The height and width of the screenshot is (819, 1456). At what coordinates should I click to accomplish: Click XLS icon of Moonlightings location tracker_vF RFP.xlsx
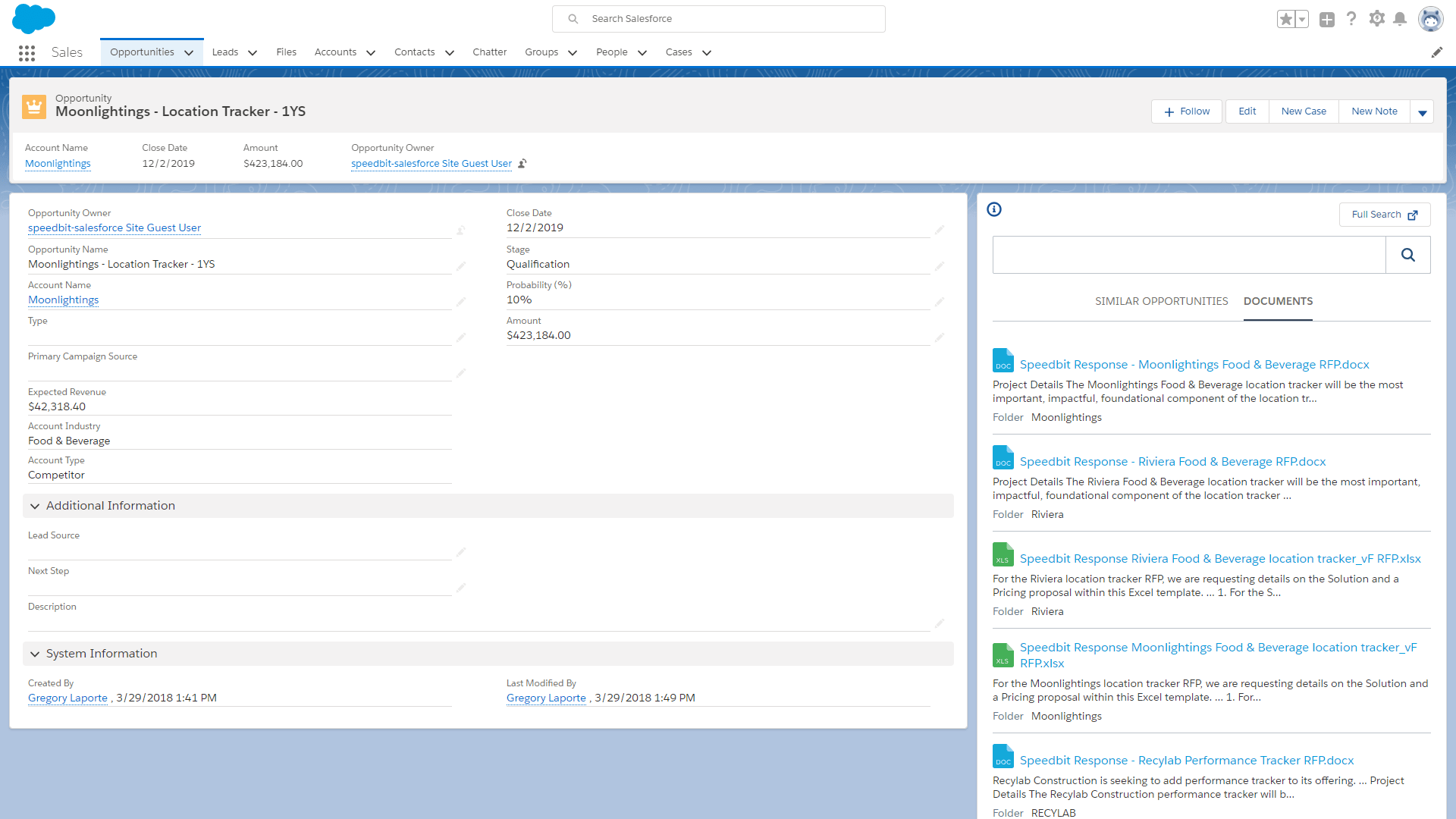(x=1003, y=655)
